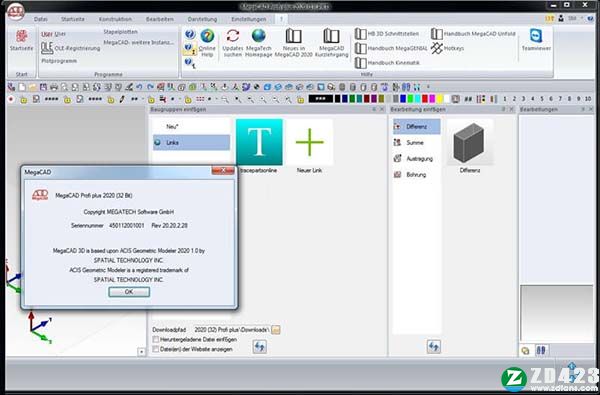Select the traceparts online T tile
Screen dimensions: 600x395
point(259,142)
